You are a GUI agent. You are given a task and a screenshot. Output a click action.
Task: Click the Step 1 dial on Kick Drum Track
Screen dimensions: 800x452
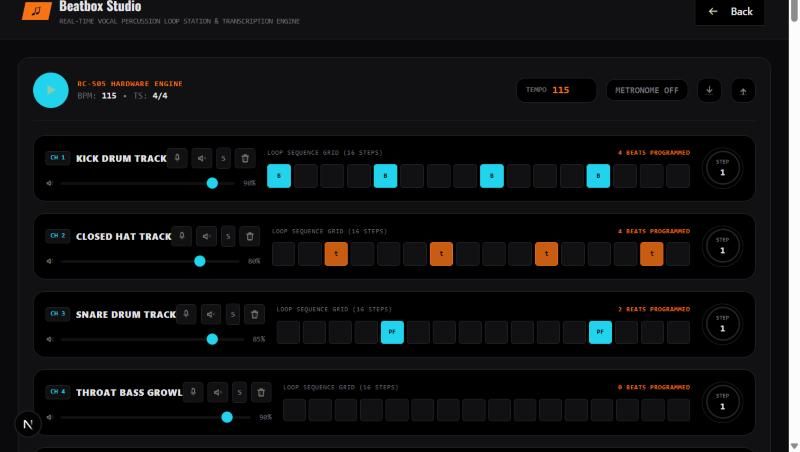[x=722, y=168]
